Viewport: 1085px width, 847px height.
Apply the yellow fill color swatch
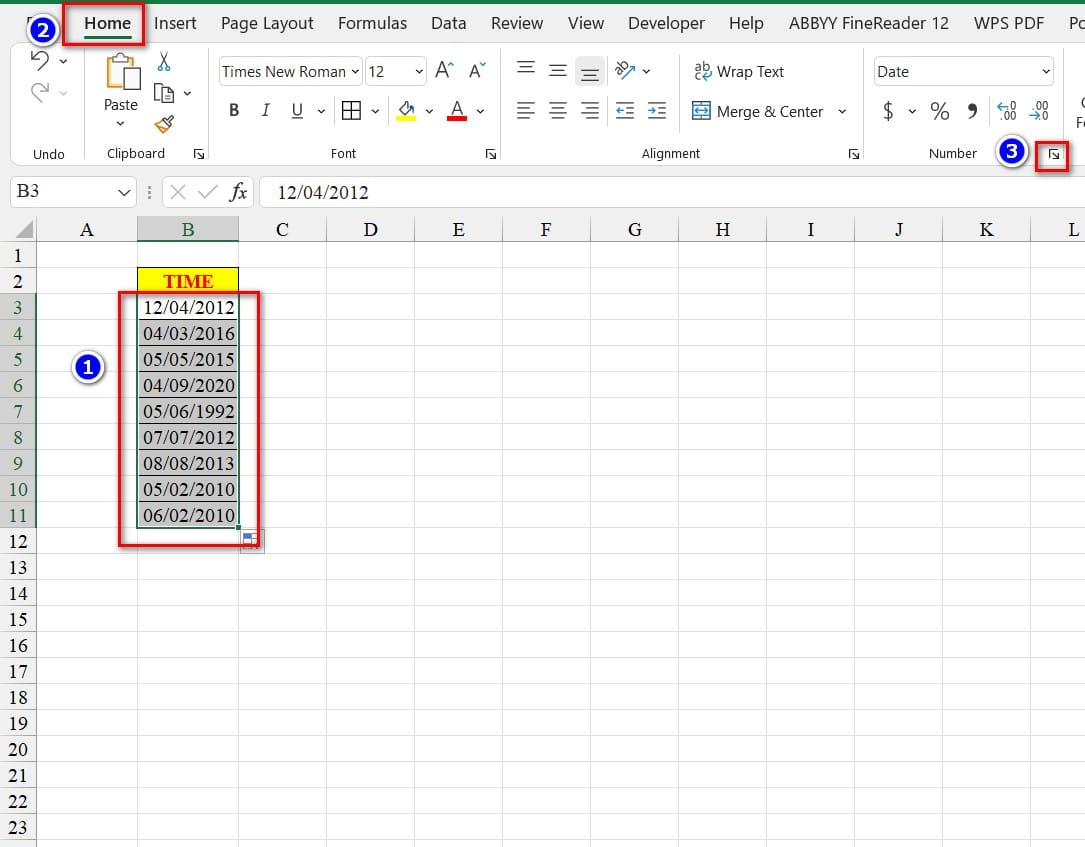pyautogui.click(x=406, y=111)
